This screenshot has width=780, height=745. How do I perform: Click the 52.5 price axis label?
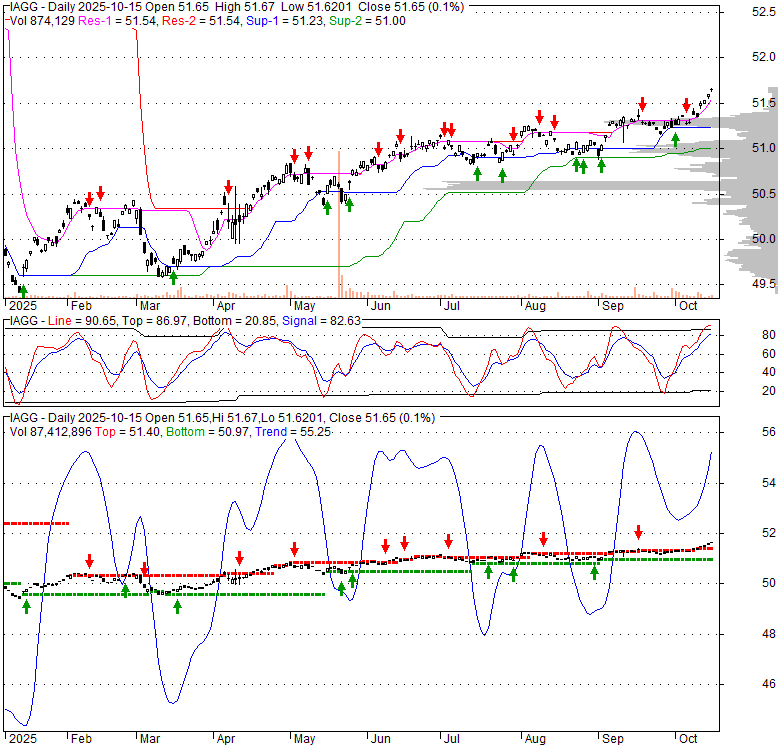763,12
